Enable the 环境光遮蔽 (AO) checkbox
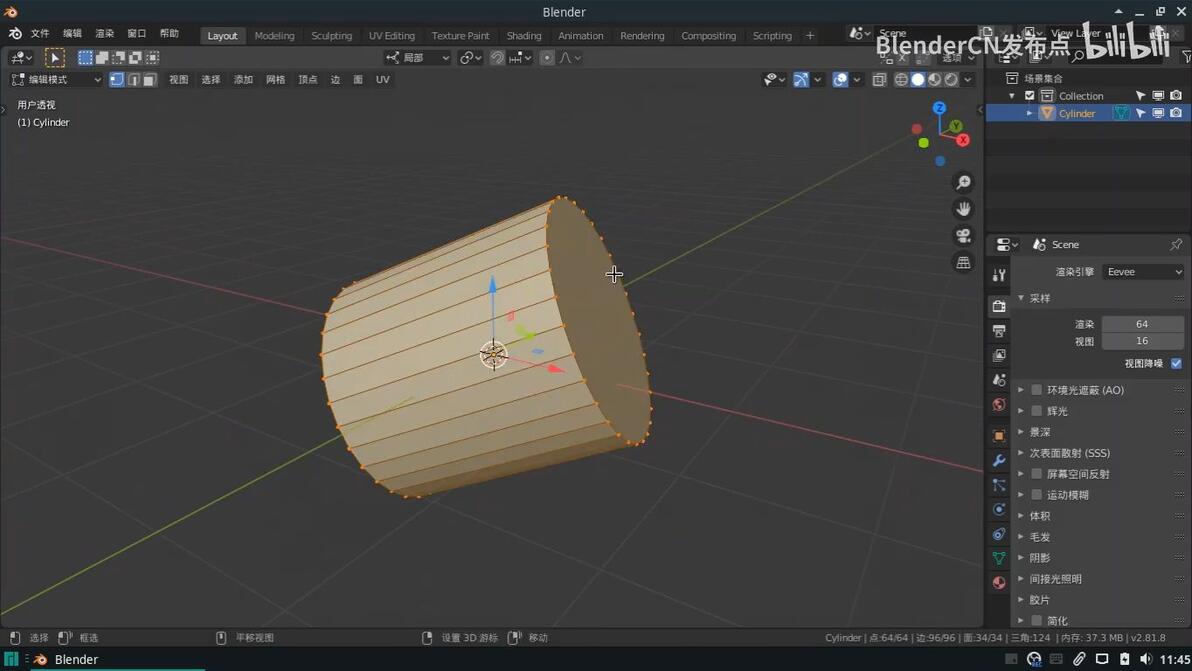Viewport: 1192px width, 671px height. pyautogui.click(x=1036, y=390)
